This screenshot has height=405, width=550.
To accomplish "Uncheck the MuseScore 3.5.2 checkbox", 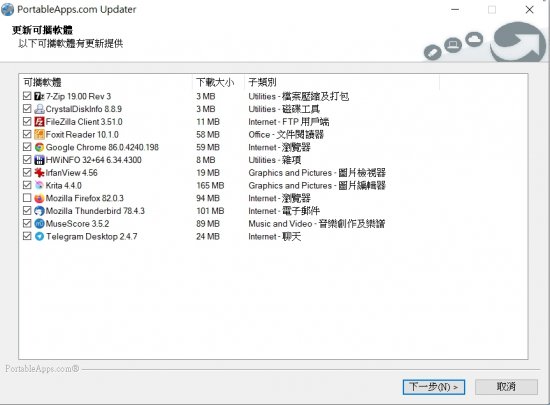I will 27,223.
